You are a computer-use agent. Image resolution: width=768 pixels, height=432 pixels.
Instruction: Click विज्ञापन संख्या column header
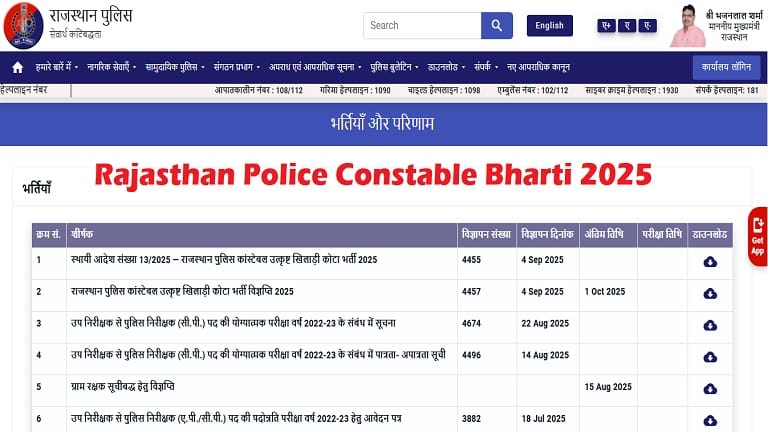[x=486, y=235]
